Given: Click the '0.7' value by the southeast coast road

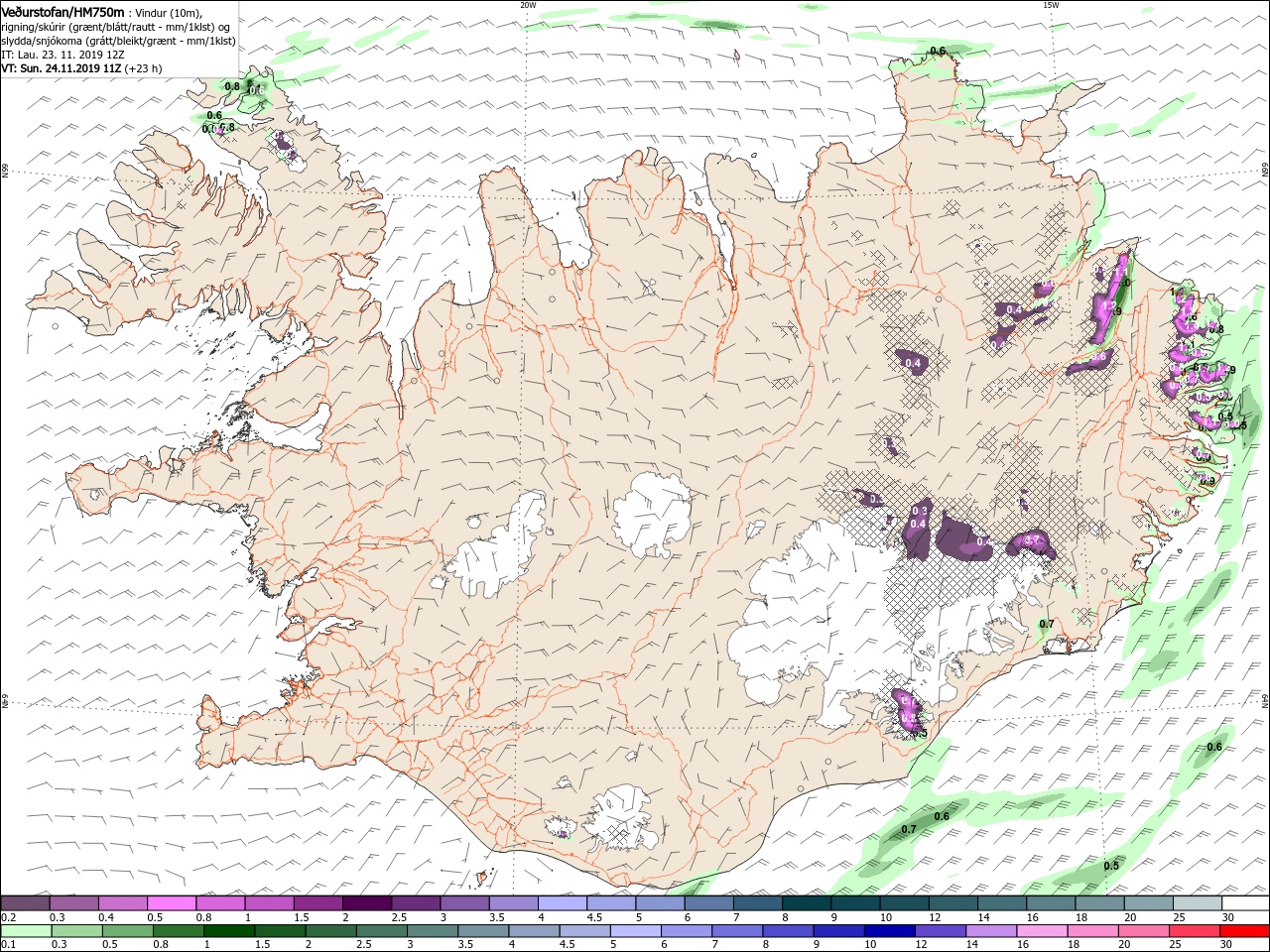Looking at the screenshot, I should [x=1045, y=624].
